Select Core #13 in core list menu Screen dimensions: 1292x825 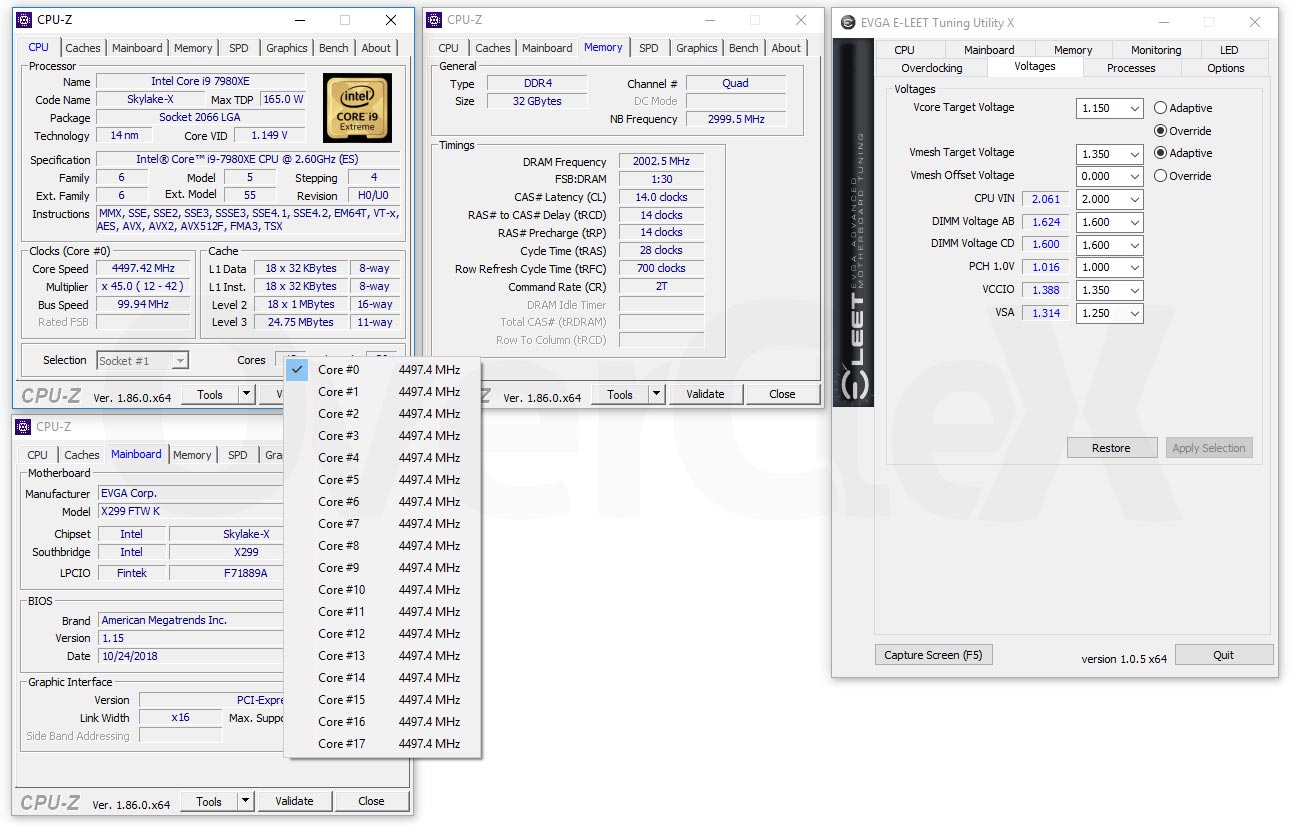(383, 656)
